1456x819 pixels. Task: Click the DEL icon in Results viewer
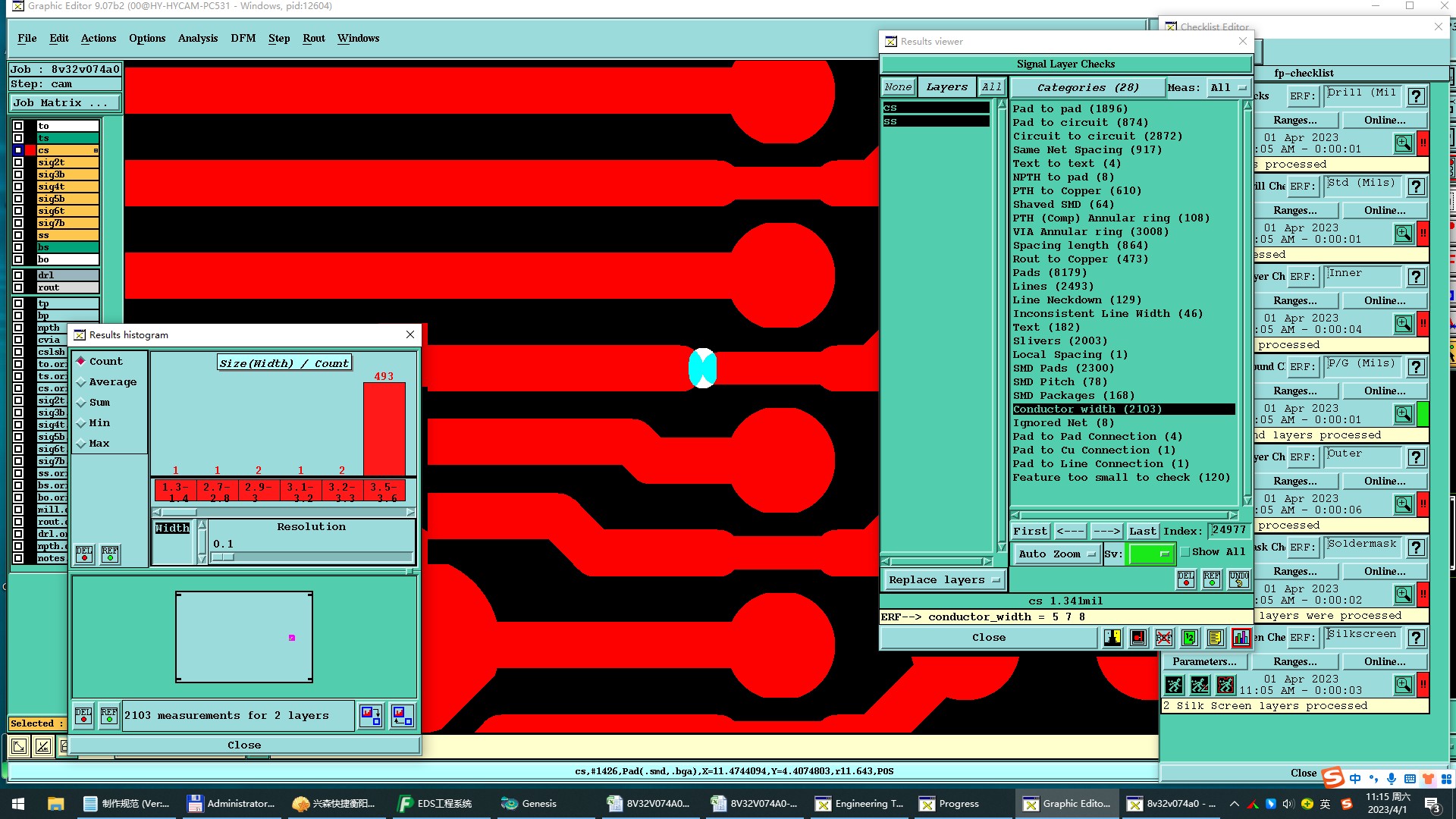(1186, 579)
